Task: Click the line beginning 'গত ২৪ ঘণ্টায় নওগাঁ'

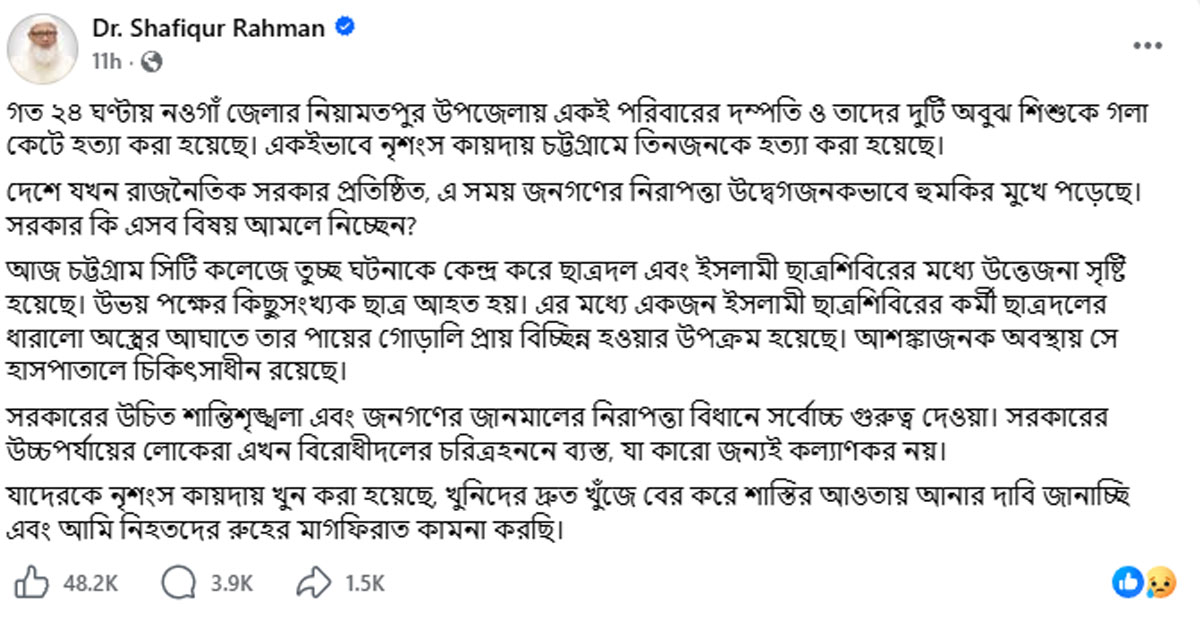Action: pyautogui.click(x=595, y=109)
